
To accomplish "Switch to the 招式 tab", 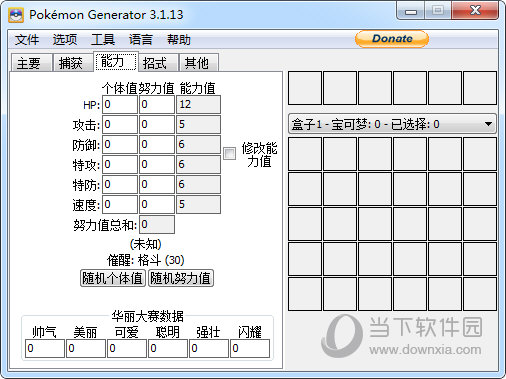I will [158, 63].
